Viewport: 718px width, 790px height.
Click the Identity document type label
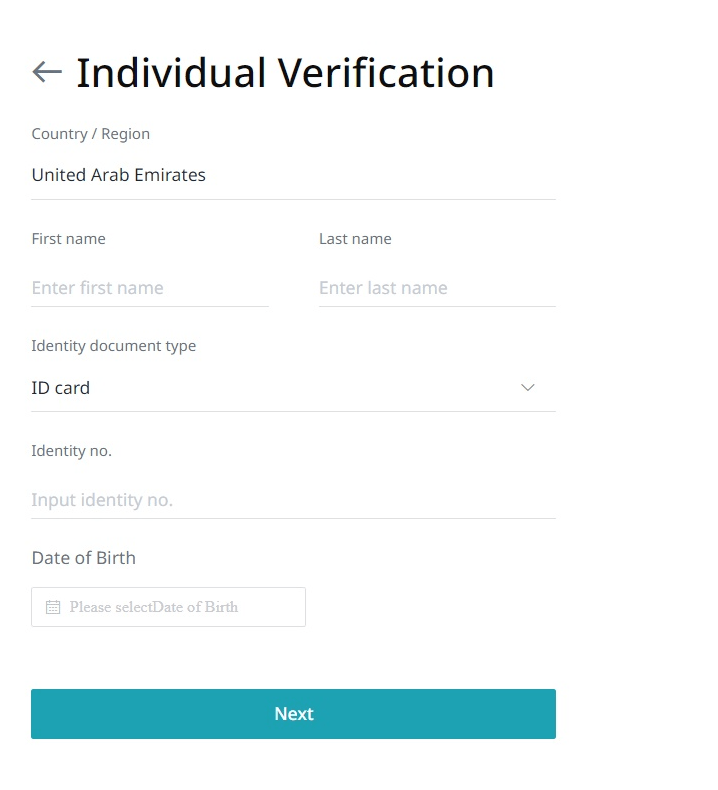114,346
